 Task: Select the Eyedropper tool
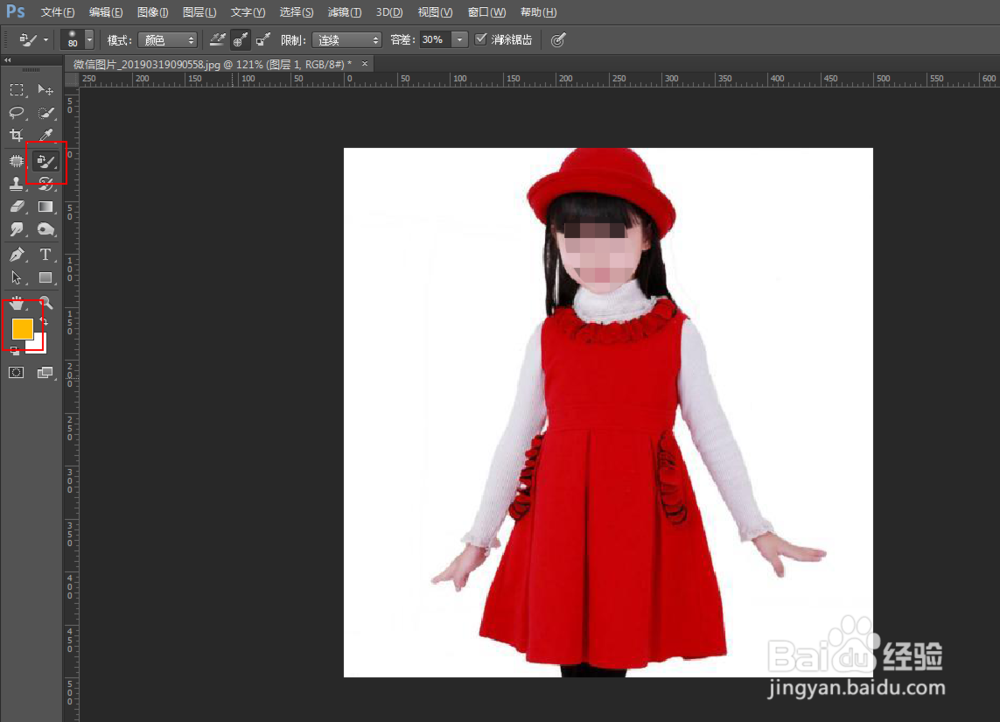tap(45, 135)
